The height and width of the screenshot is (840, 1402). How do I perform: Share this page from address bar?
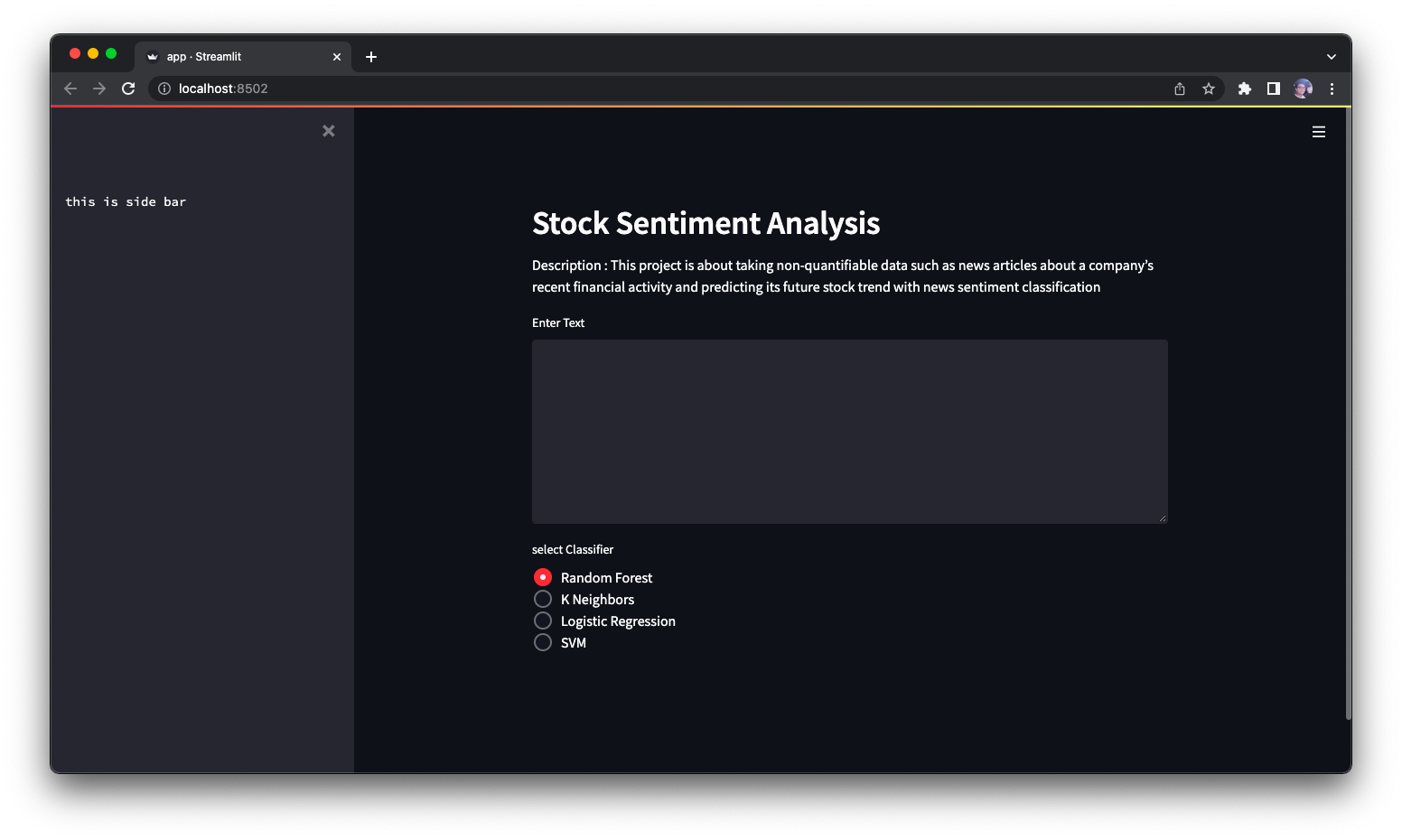[1180, 89]
